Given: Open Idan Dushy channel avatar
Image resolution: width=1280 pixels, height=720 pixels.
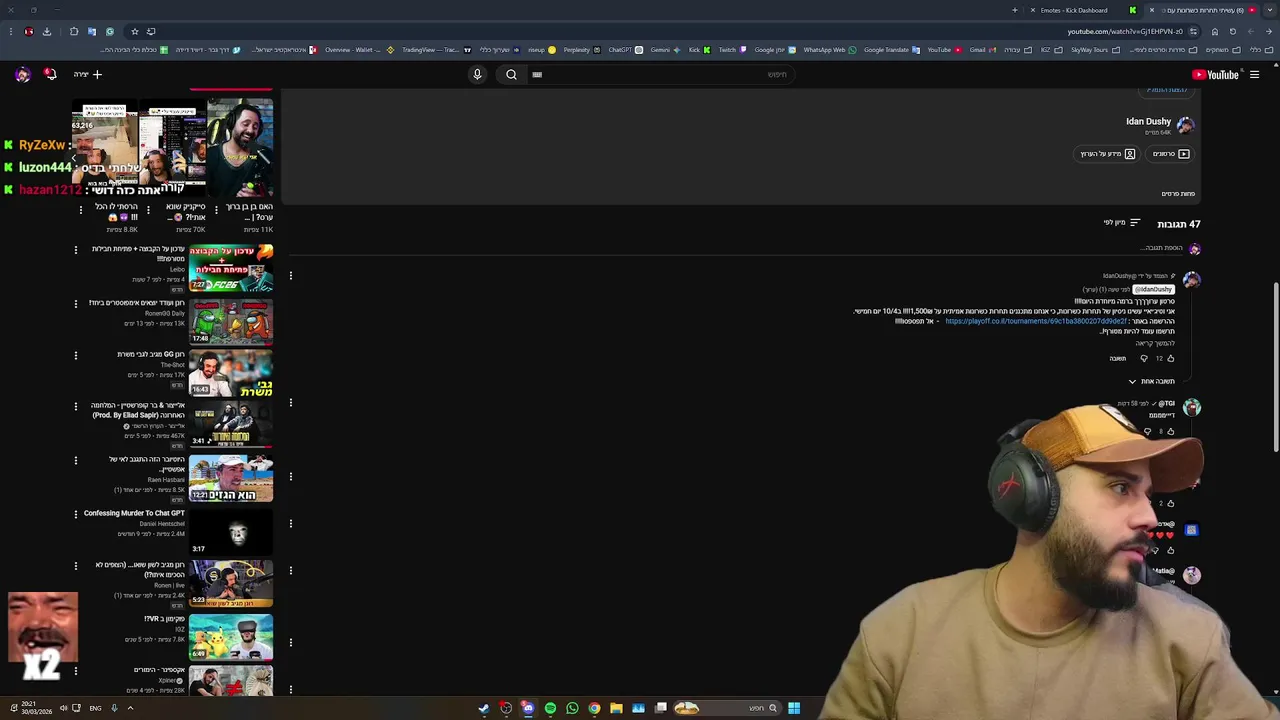Looking at the screenshot, I should click(x=1185, y=125).
